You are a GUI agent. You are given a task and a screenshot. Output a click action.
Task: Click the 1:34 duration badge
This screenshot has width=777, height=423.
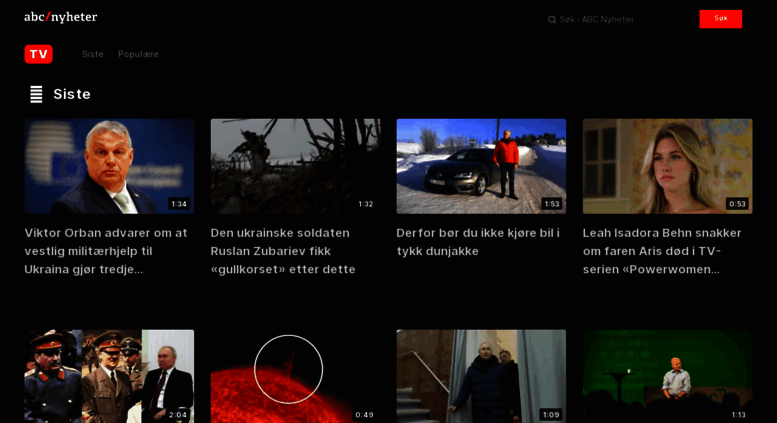pyautogui.click(x=179, y=204)
